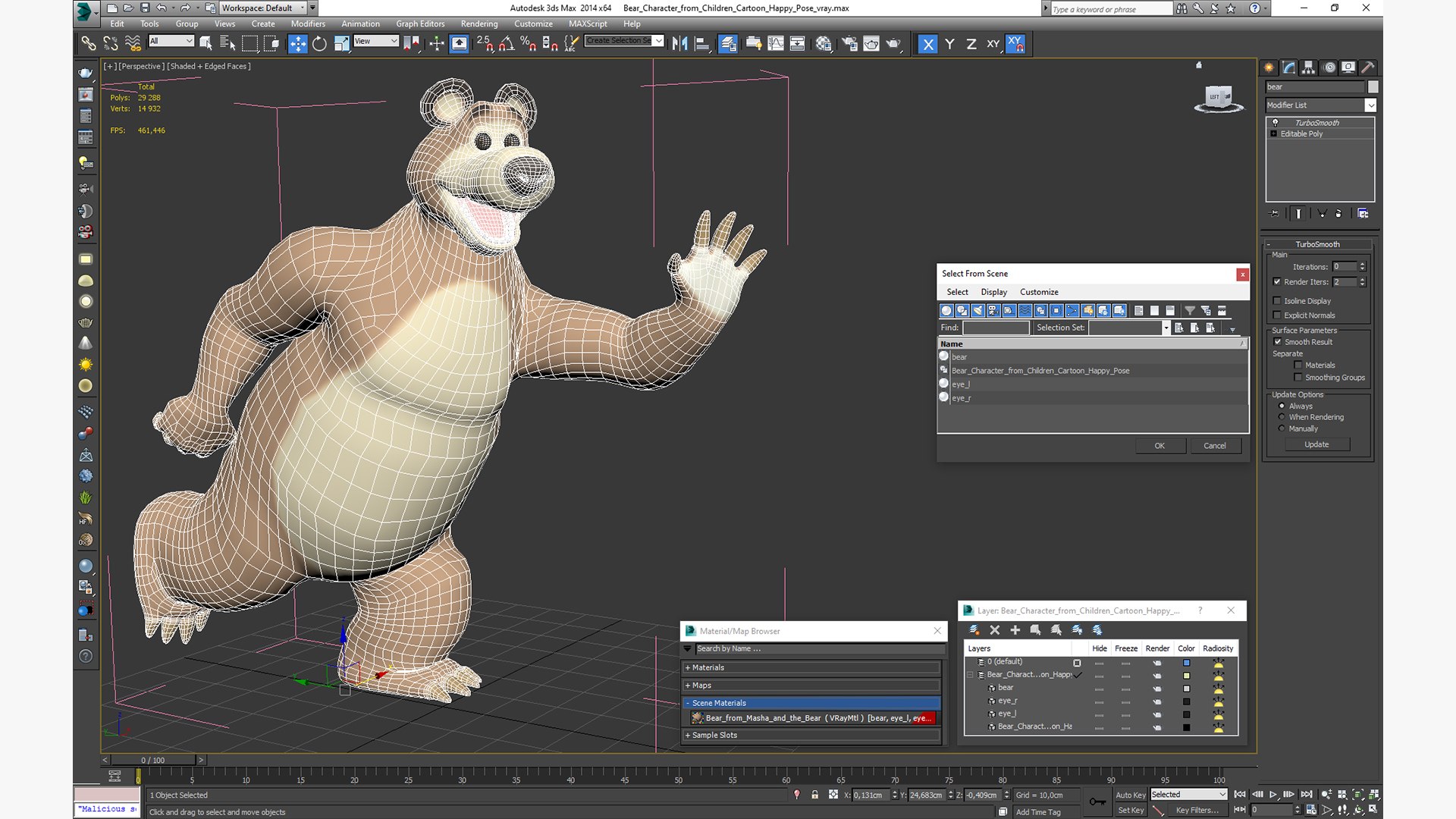Open the Animation menu

click(360, 24)
